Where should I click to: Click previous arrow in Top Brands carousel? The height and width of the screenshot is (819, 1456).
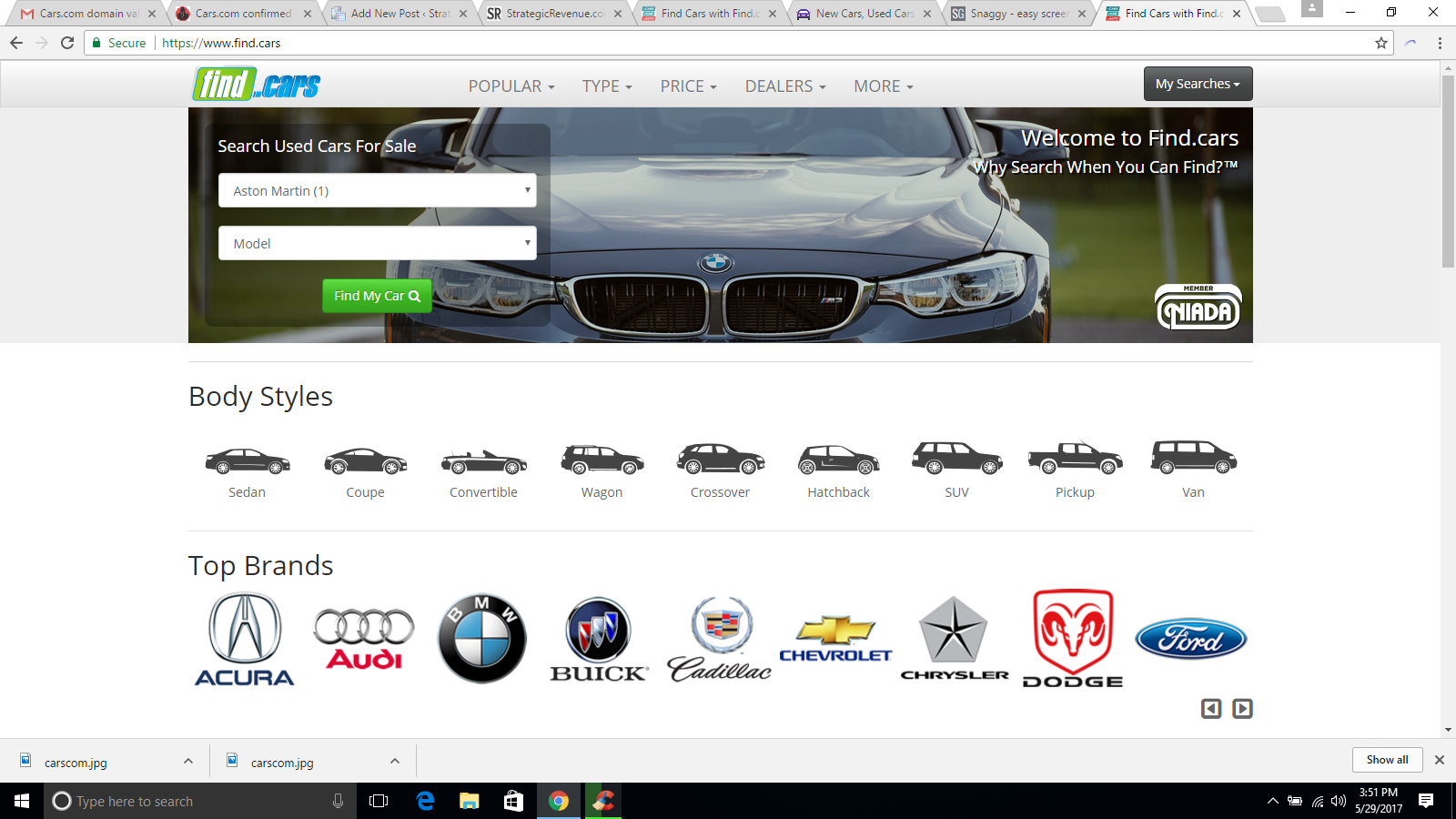point(1211,708)
